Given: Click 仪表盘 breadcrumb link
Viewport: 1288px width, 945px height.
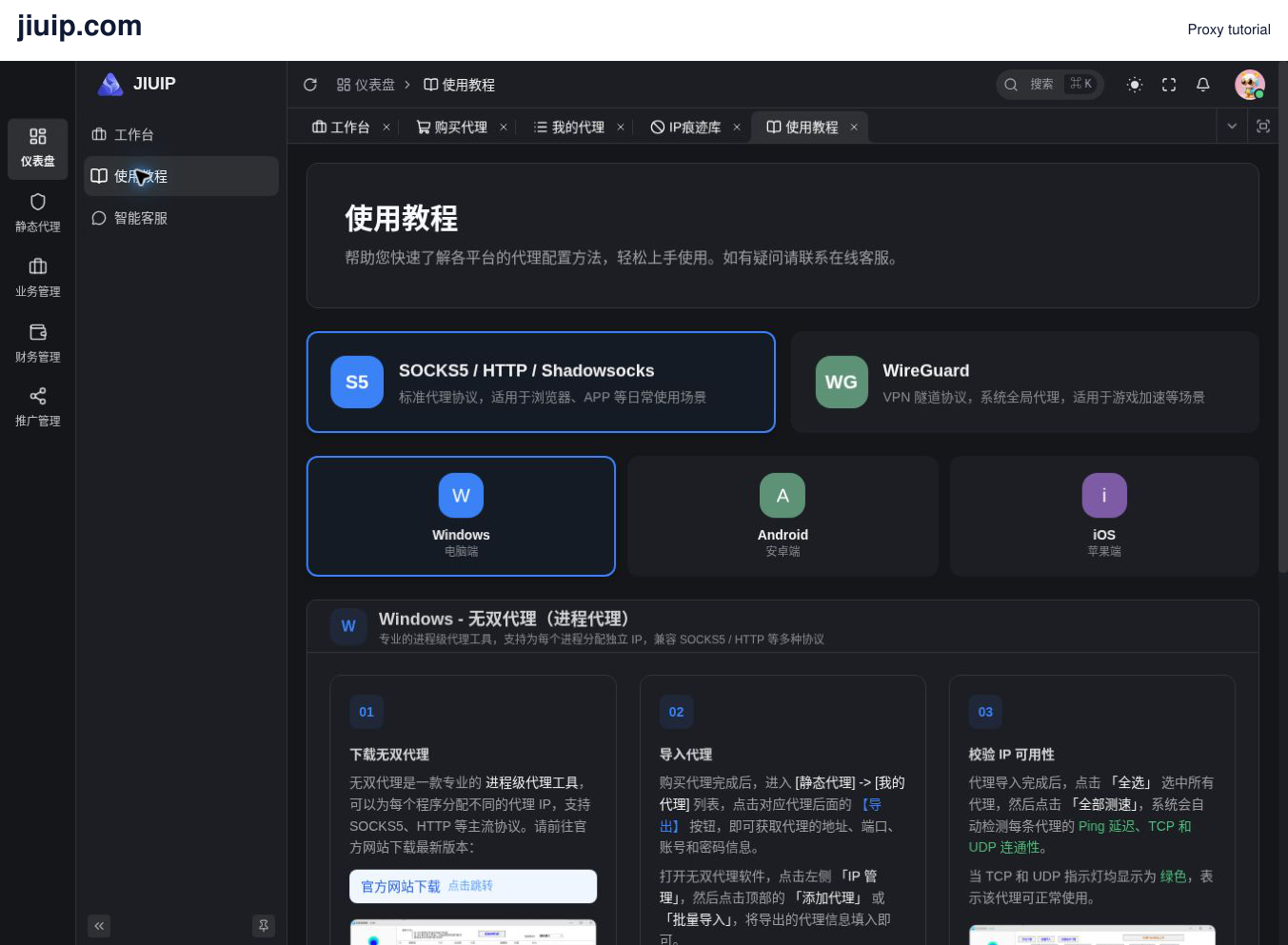Looking at the screenshot, I should tap(366, 85).
